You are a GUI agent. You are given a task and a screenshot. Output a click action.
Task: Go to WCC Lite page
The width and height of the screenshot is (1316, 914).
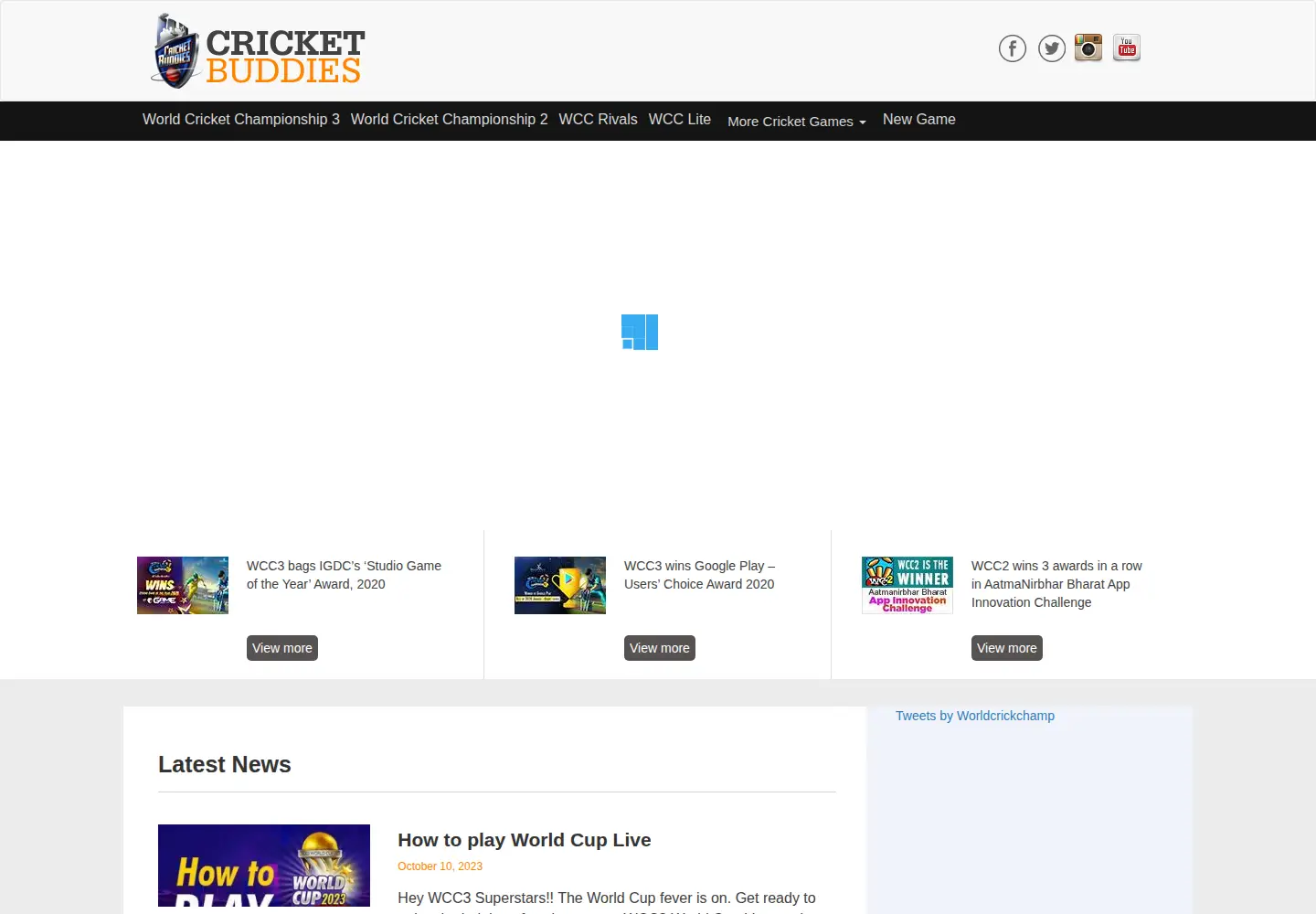point(680,120)
